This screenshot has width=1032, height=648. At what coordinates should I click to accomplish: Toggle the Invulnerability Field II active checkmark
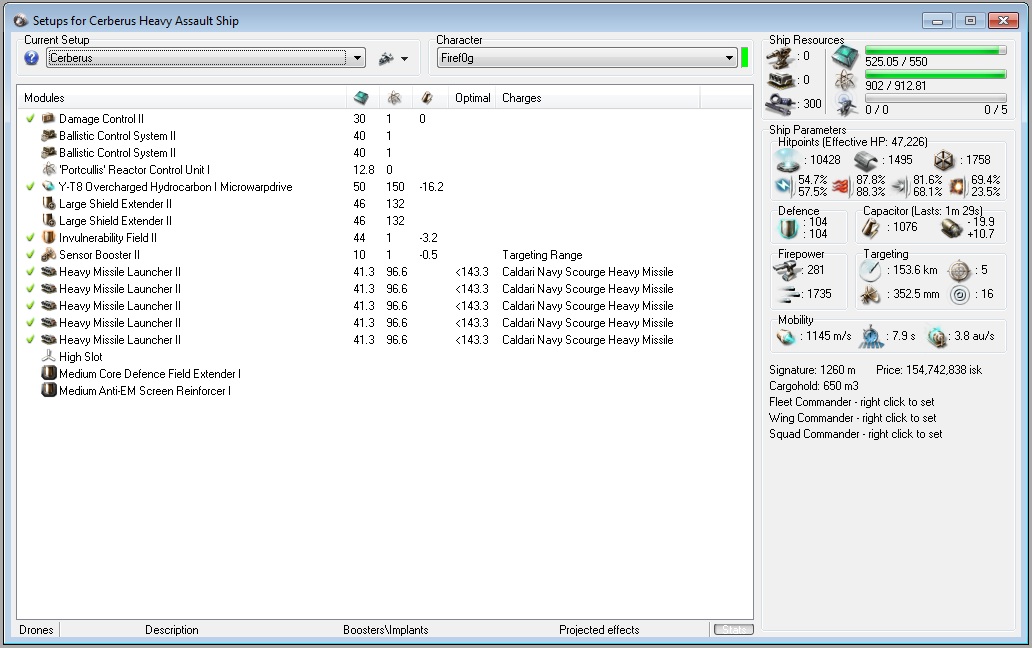tap(30, 237)
